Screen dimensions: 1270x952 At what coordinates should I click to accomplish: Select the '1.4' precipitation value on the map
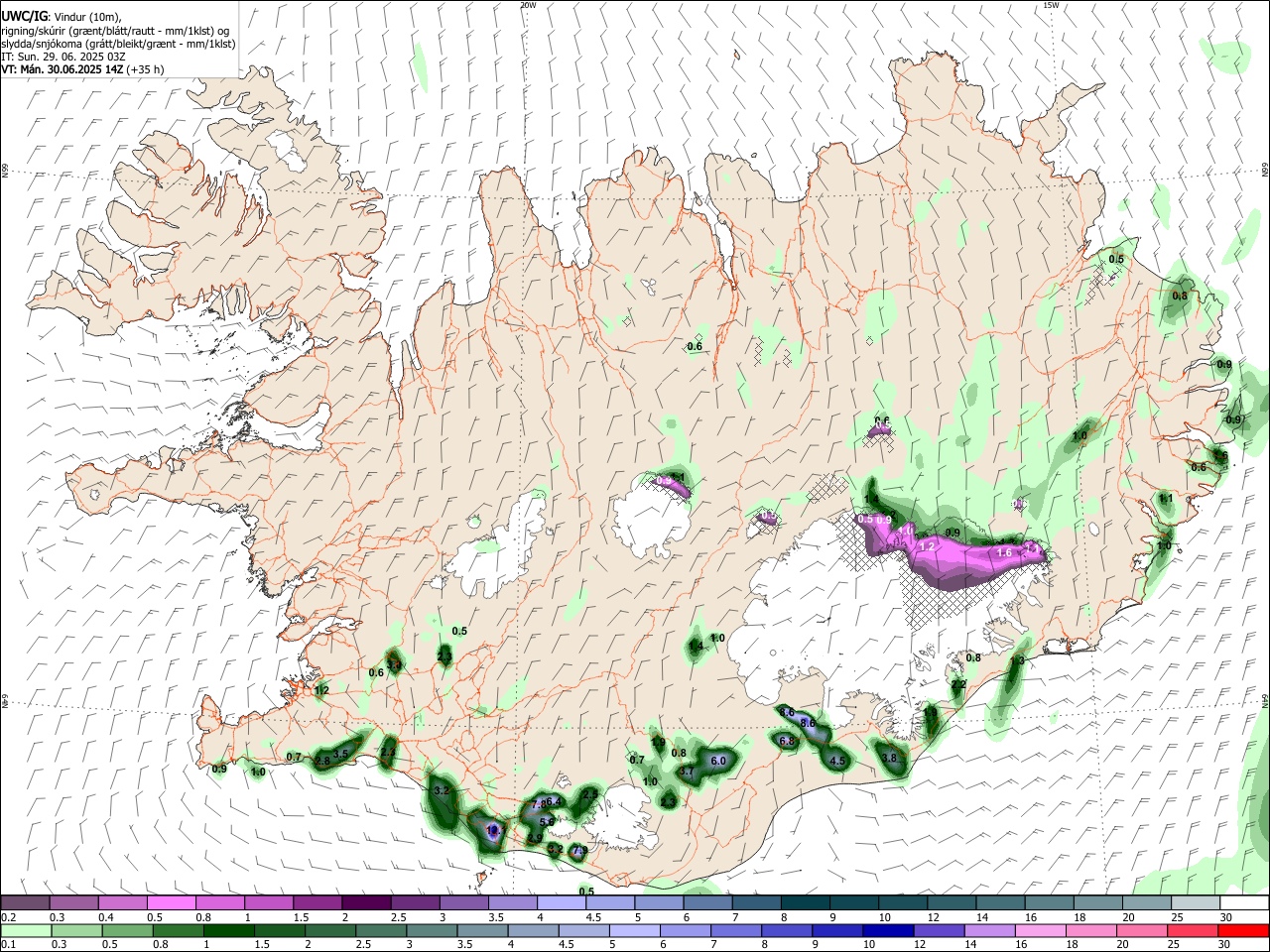[695, 646]
